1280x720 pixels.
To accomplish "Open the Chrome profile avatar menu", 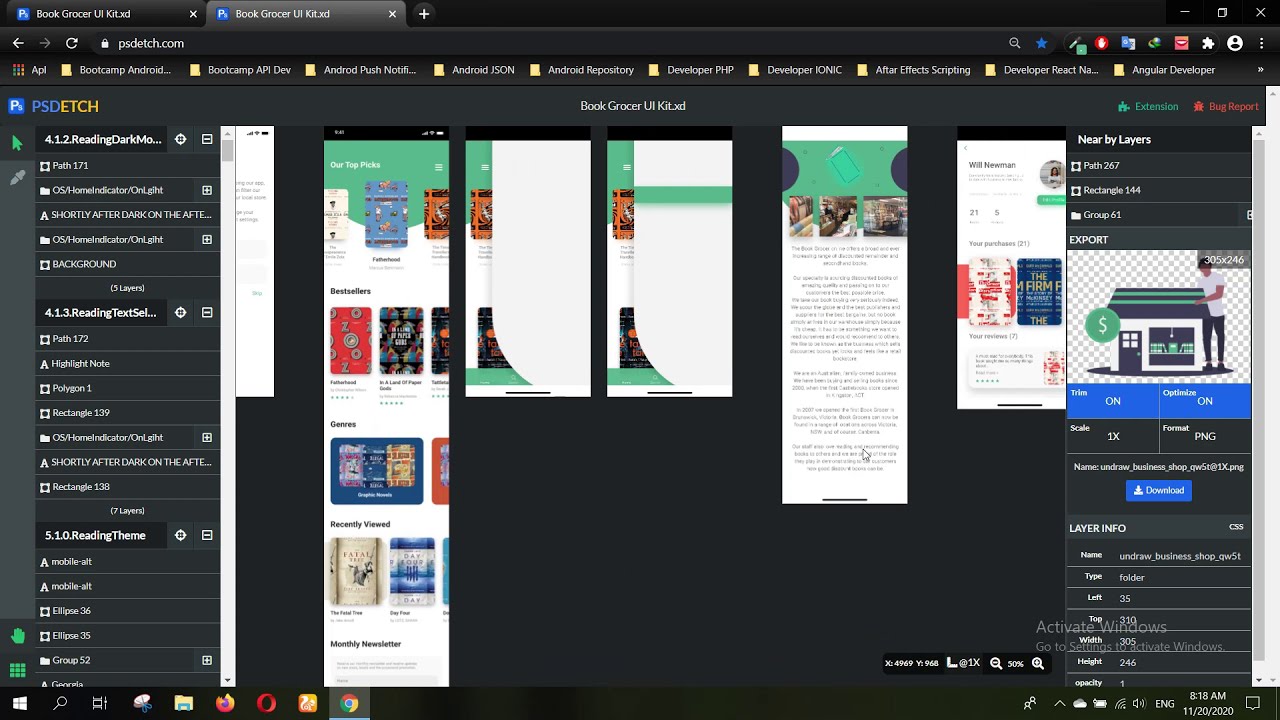I will click(x=1235, y=43).
